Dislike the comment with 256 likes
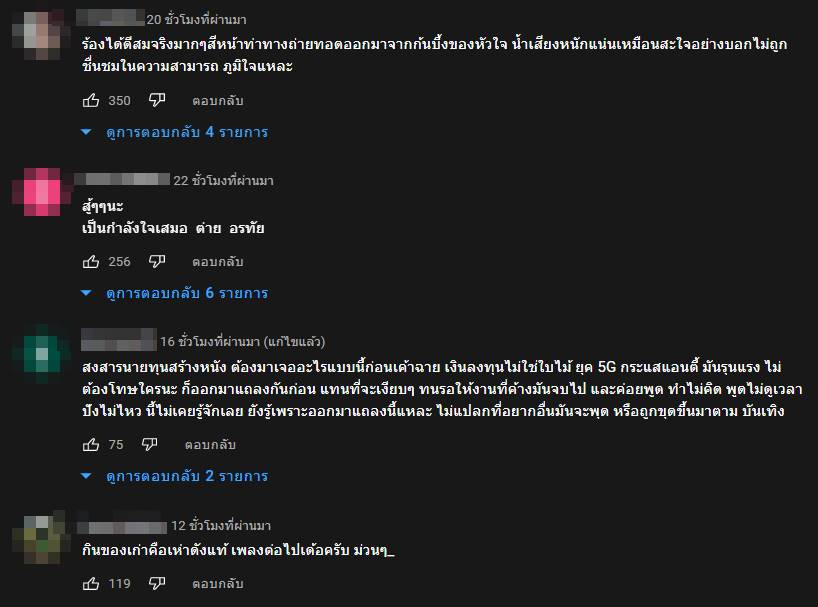The image size is (818, 607). pos(157,262)
